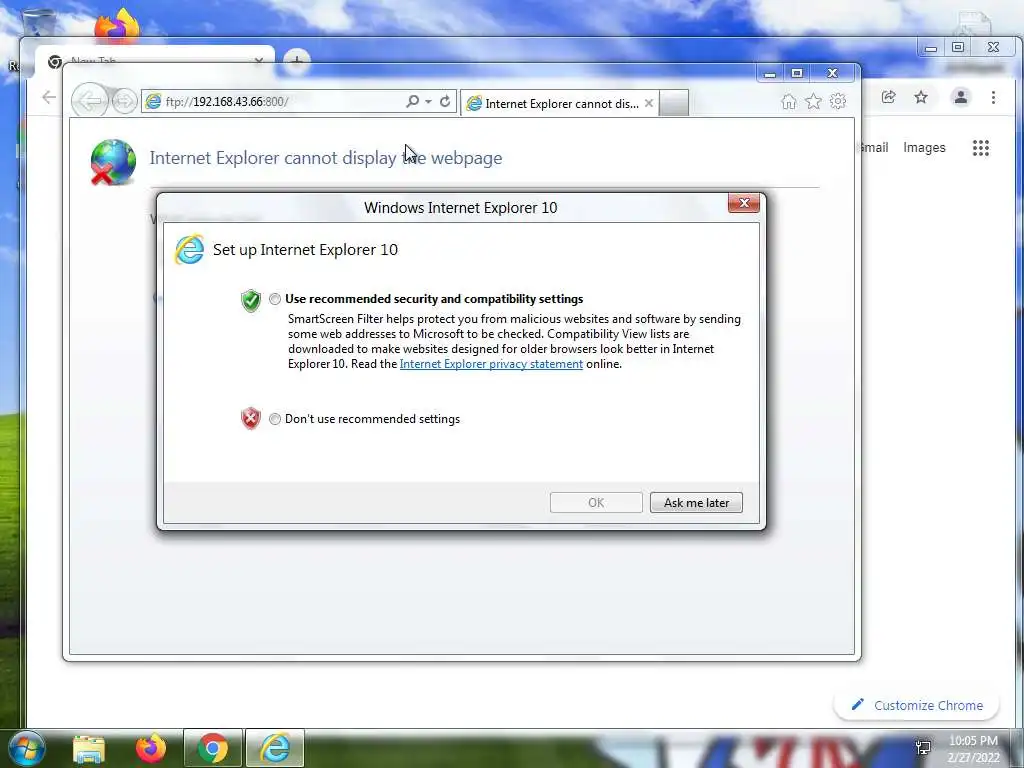This screenshot has height=768, width=1024.
Task: Click 'Internet Explorer cannot display the webpage' heading
Action: (326, 158)
